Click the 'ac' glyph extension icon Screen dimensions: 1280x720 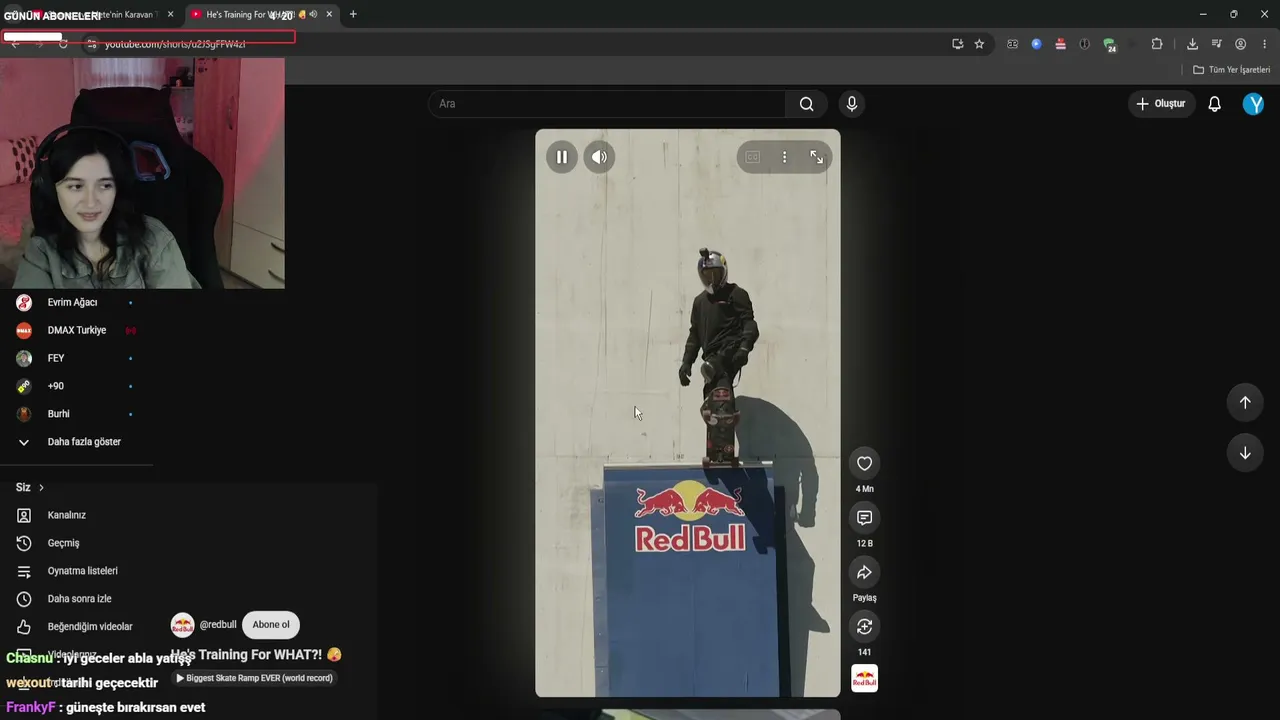tap(1012, 44)
